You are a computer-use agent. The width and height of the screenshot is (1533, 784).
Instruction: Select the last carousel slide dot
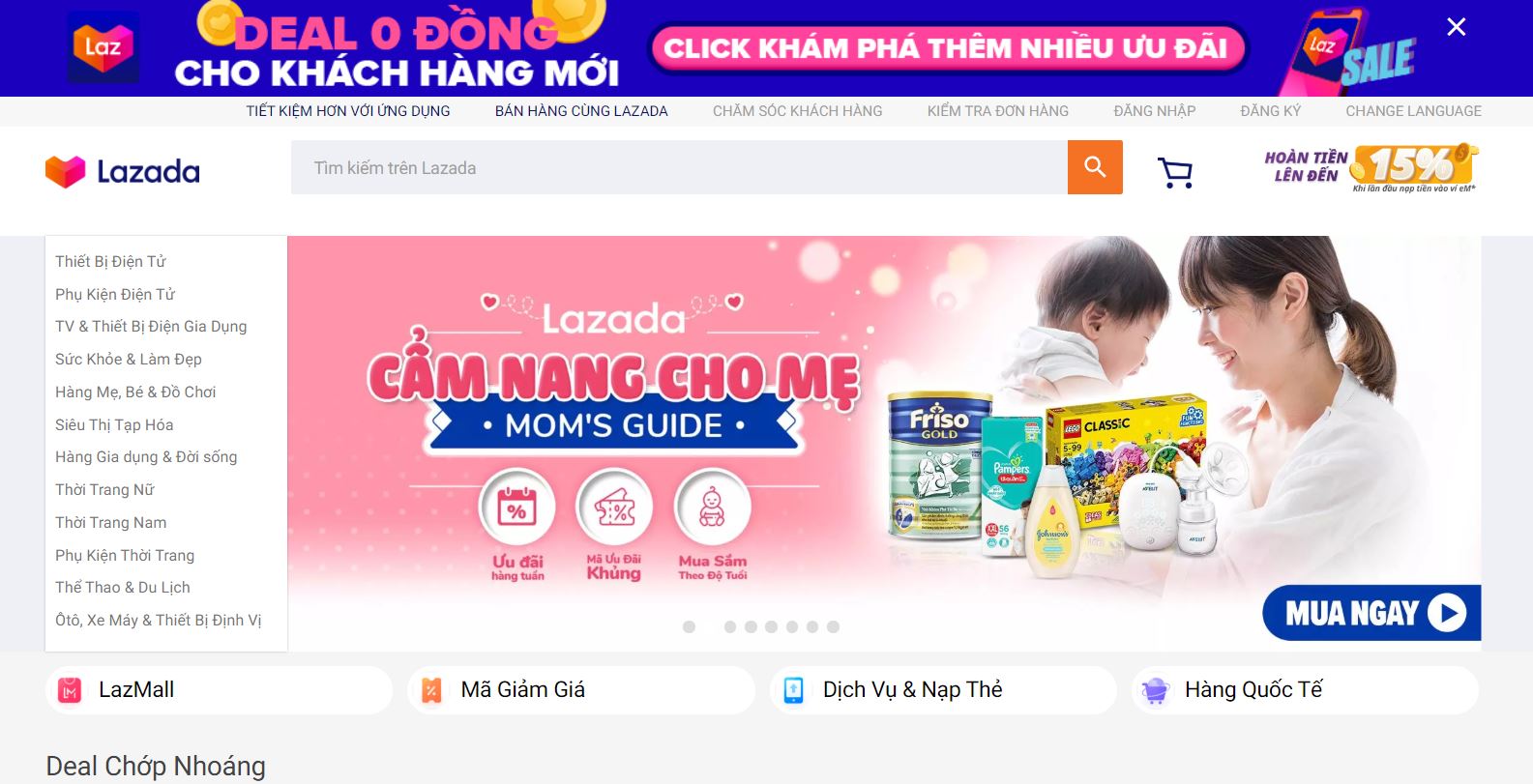coord(833,626)
